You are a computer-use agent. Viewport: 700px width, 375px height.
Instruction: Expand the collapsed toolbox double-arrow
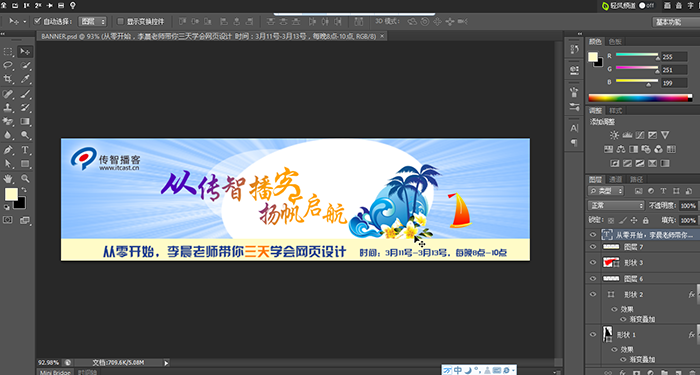pos(2,33)
